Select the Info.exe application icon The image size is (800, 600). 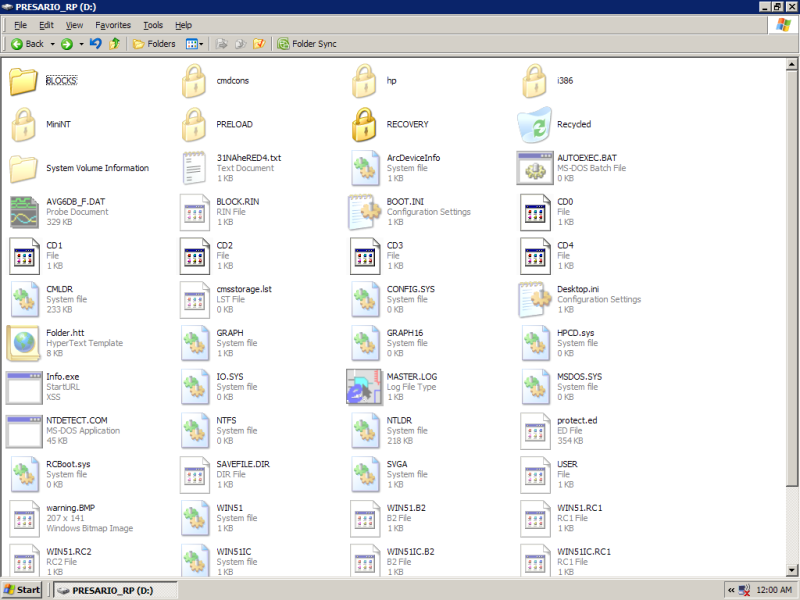(x=23, y=387)
